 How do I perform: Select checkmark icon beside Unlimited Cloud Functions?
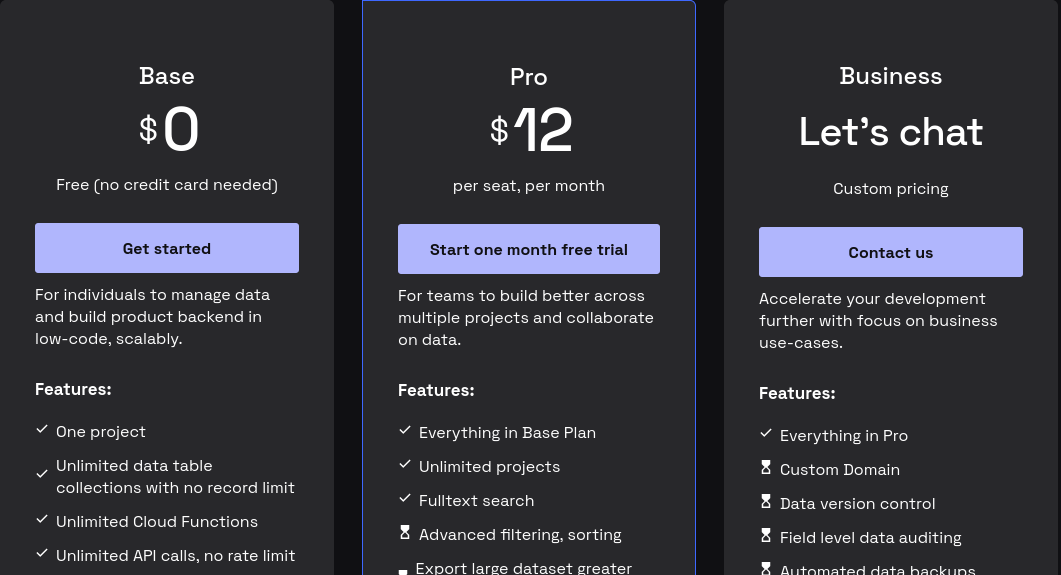tap(42, 520)
